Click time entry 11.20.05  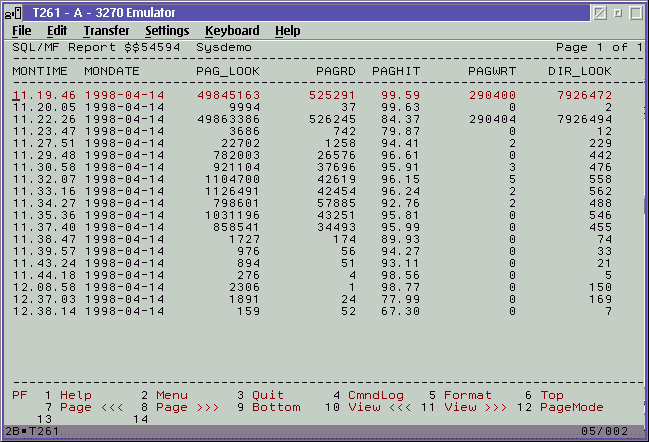tap(44, 107)
